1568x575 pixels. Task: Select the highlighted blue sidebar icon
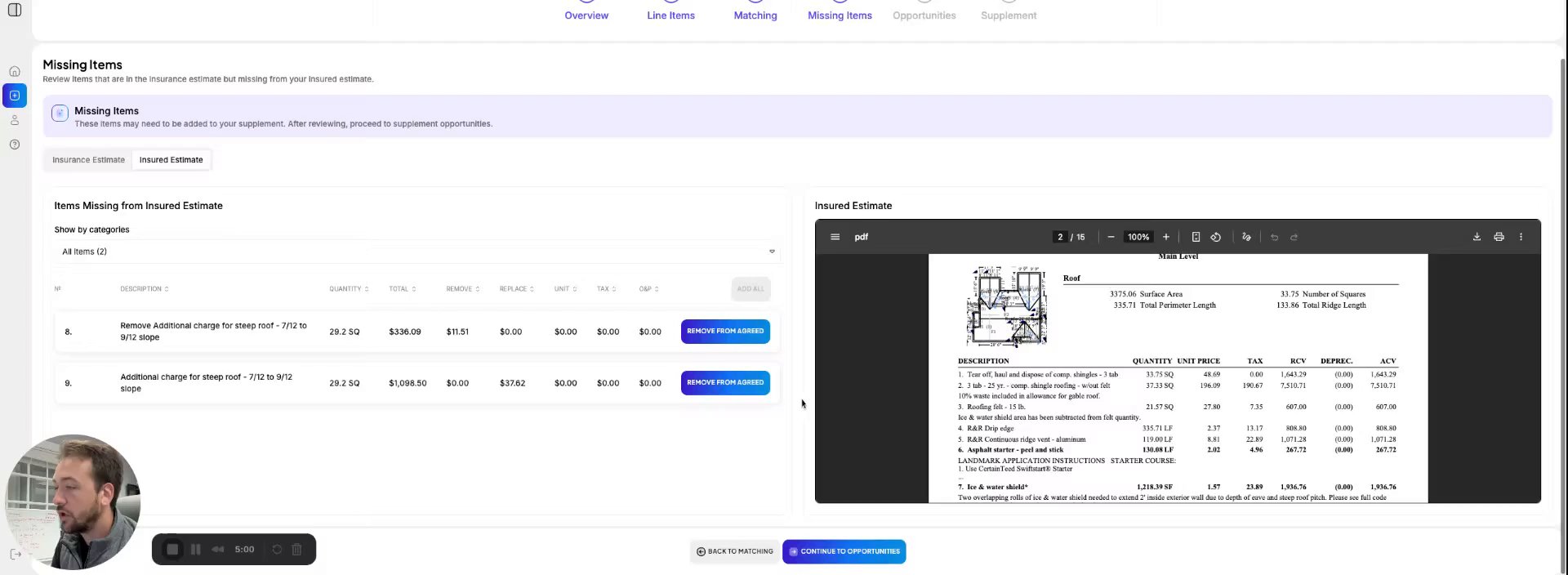click(x=15, y=96)
